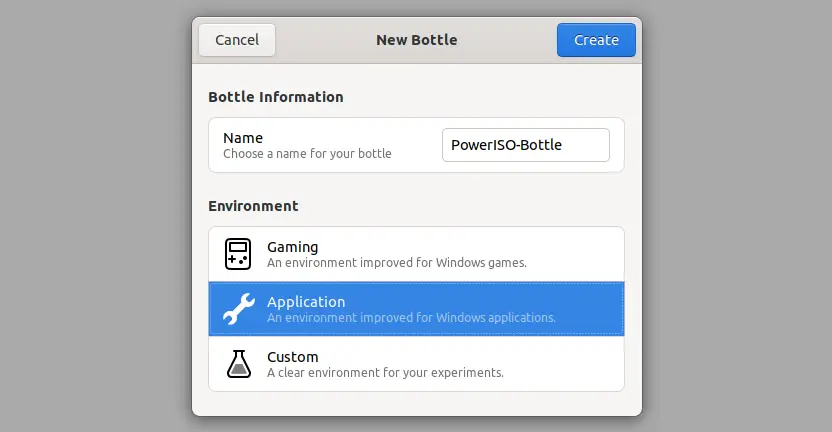The height and width of the screenshot is (432, 832).
Task: Click the Environment section heading
Action: click(253, 206)
